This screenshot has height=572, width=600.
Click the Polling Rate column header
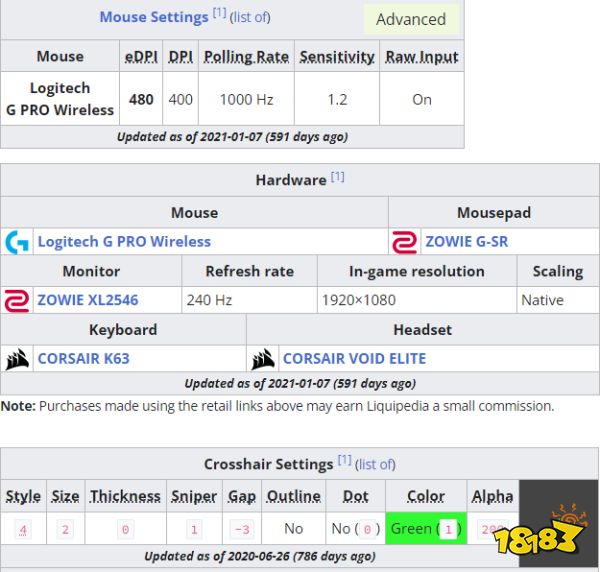tap(246, 57)
